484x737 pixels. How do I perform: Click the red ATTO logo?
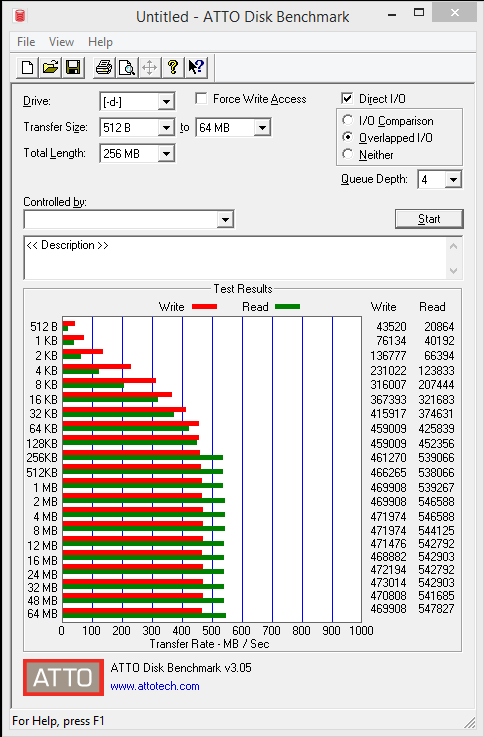(63, 677)
